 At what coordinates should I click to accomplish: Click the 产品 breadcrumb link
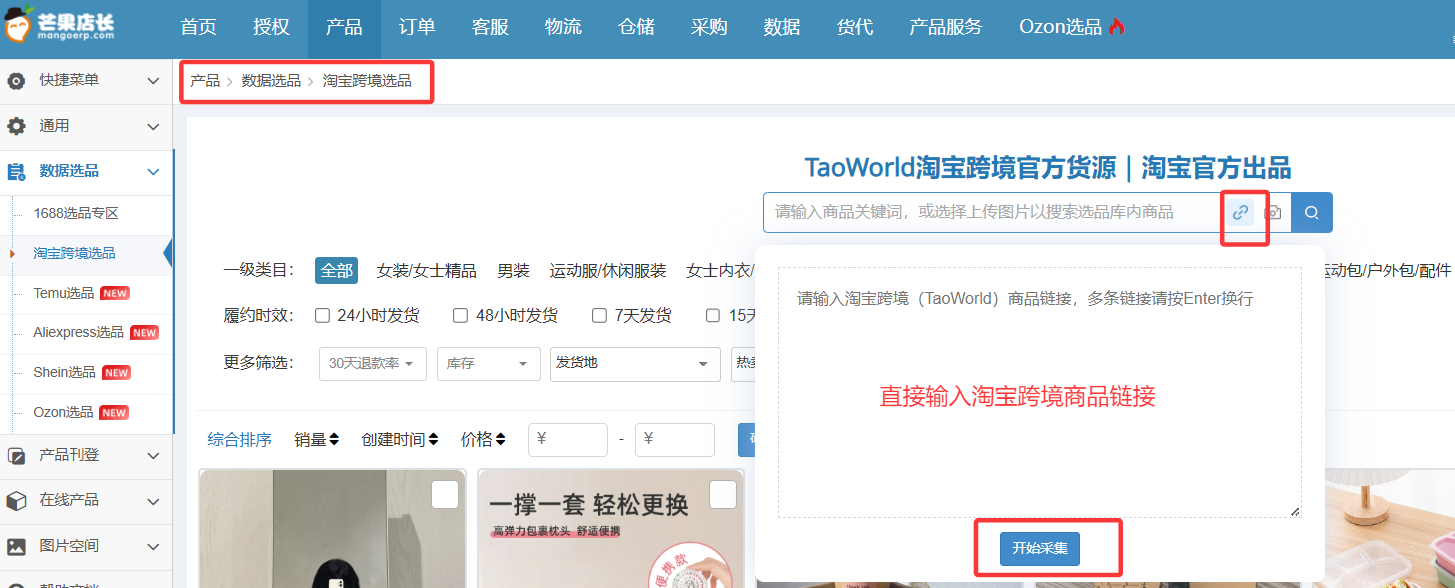(x=205, y=81)
